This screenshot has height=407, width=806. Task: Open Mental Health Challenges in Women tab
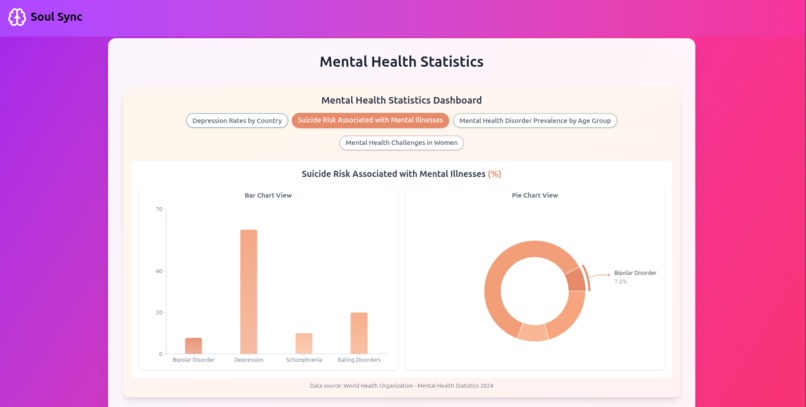pos(401,143)
